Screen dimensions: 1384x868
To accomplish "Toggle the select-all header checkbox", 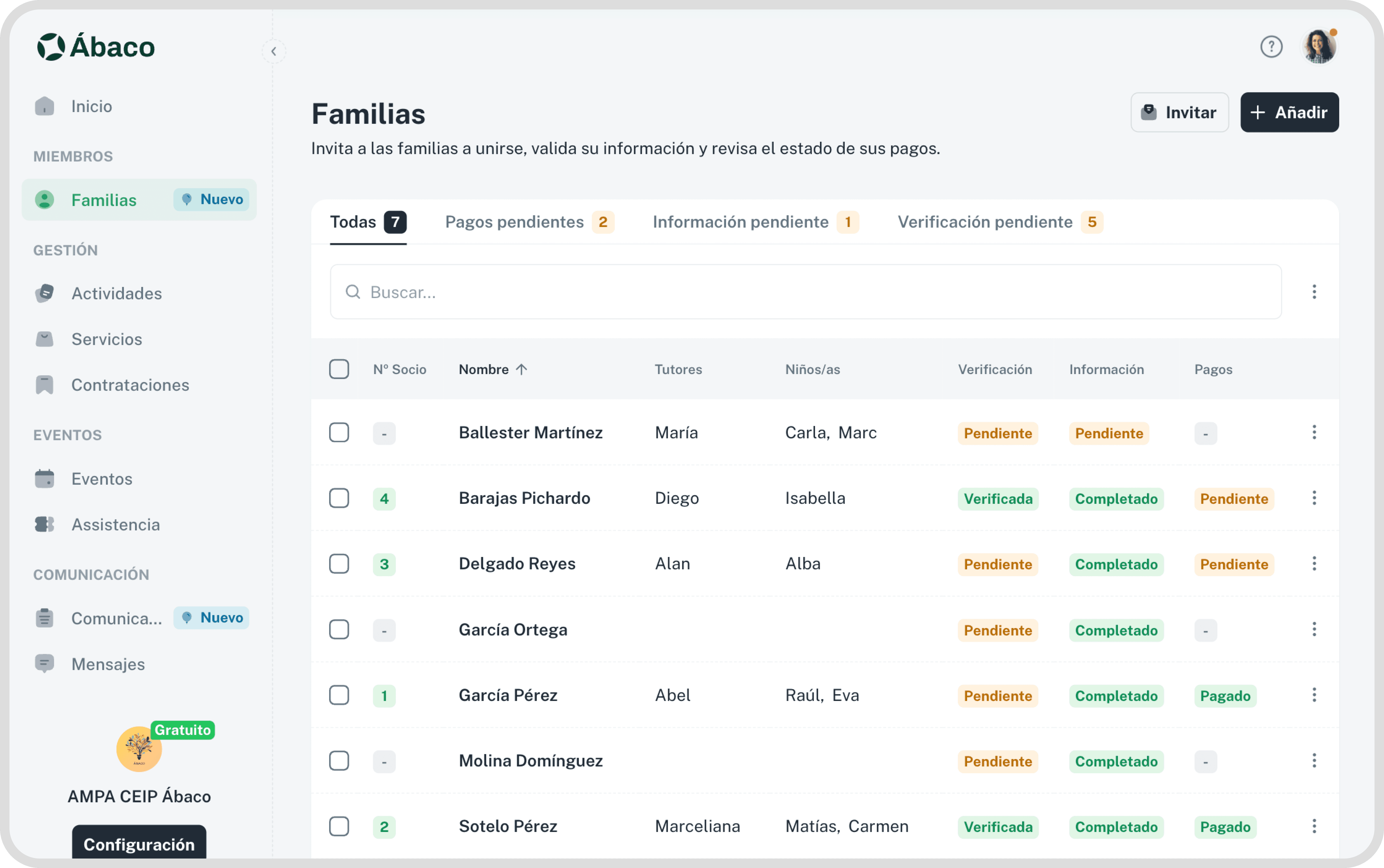I will [339, 369].
